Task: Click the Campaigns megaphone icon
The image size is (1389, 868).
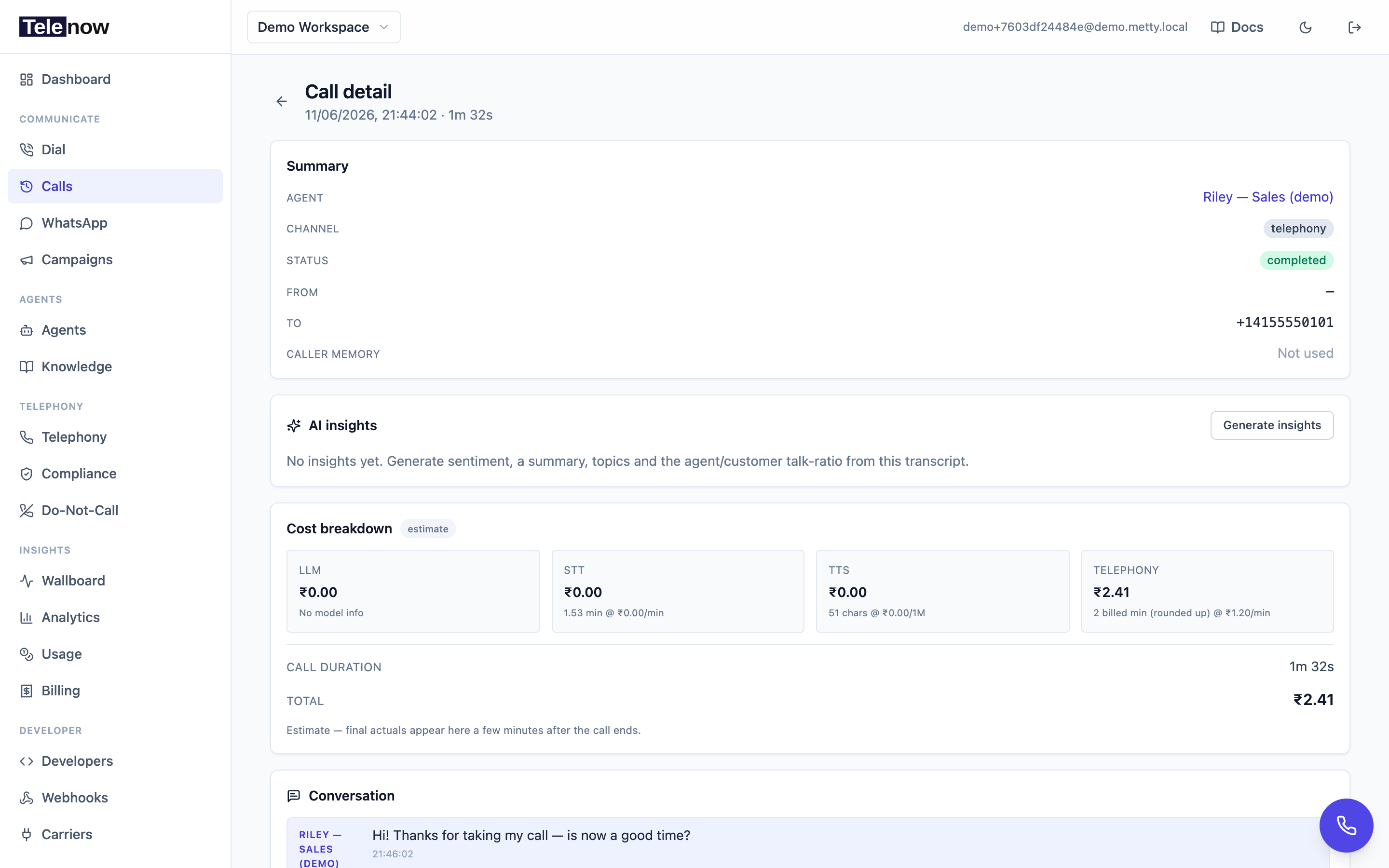Action: click(27, 260)
